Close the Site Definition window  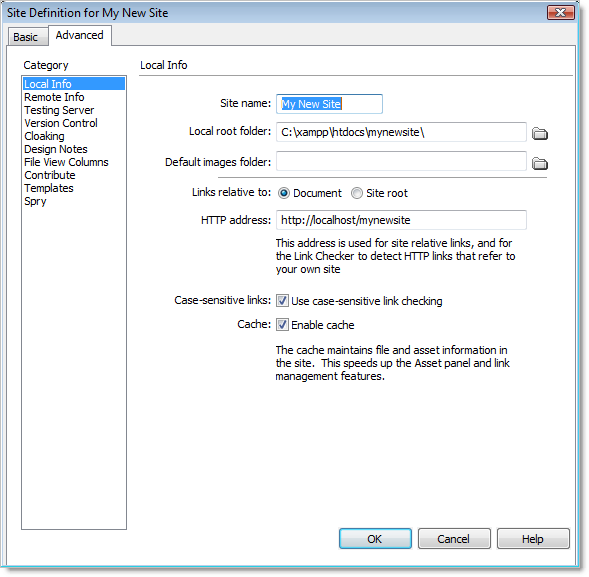point(560,12)
